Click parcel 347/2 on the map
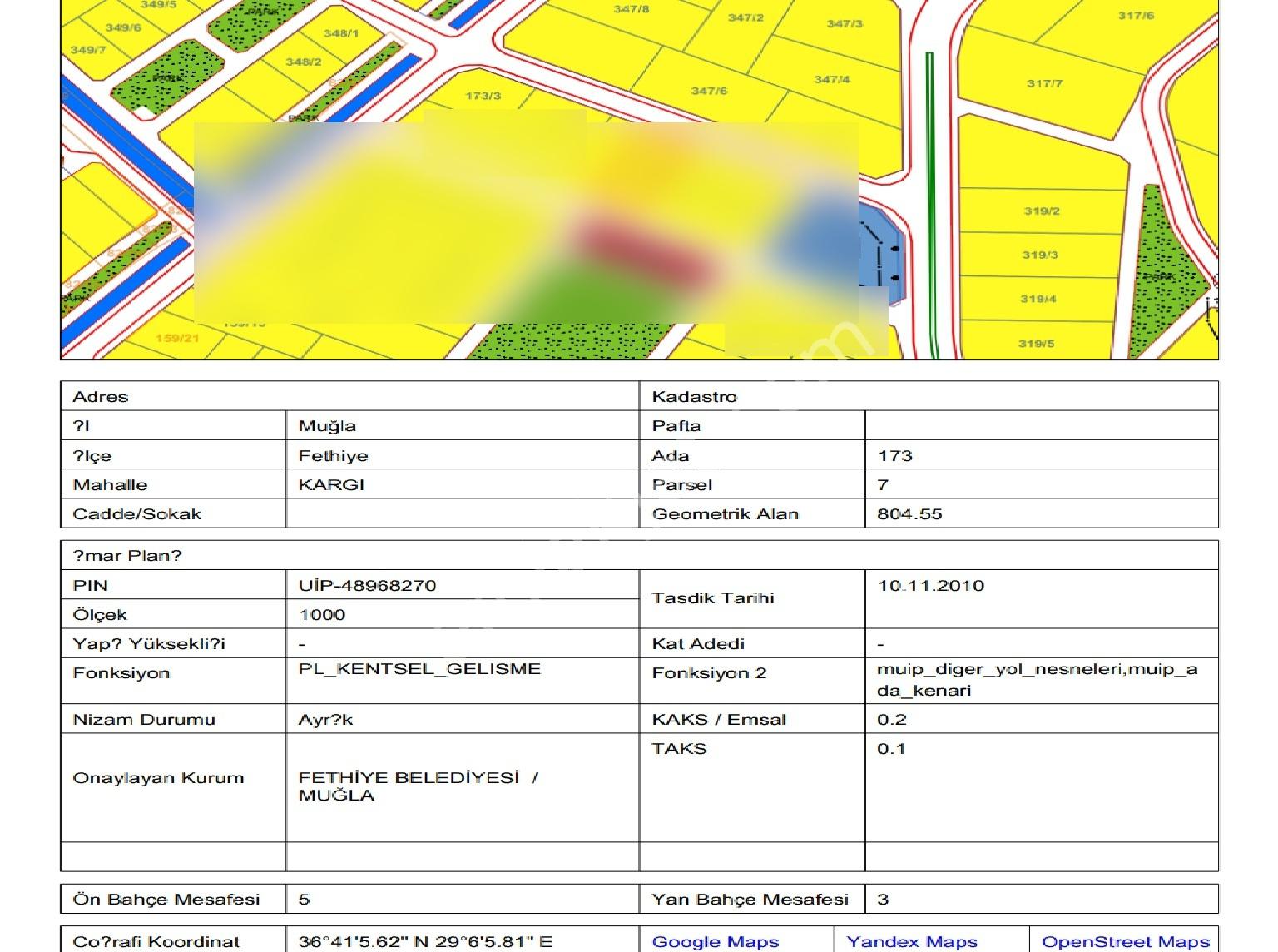The width and height of the screenshot is (1278, 952). point(745,17)
